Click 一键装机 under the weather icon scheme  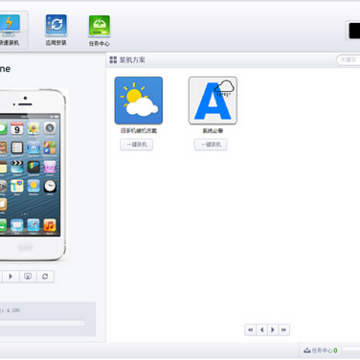(136, 145)
